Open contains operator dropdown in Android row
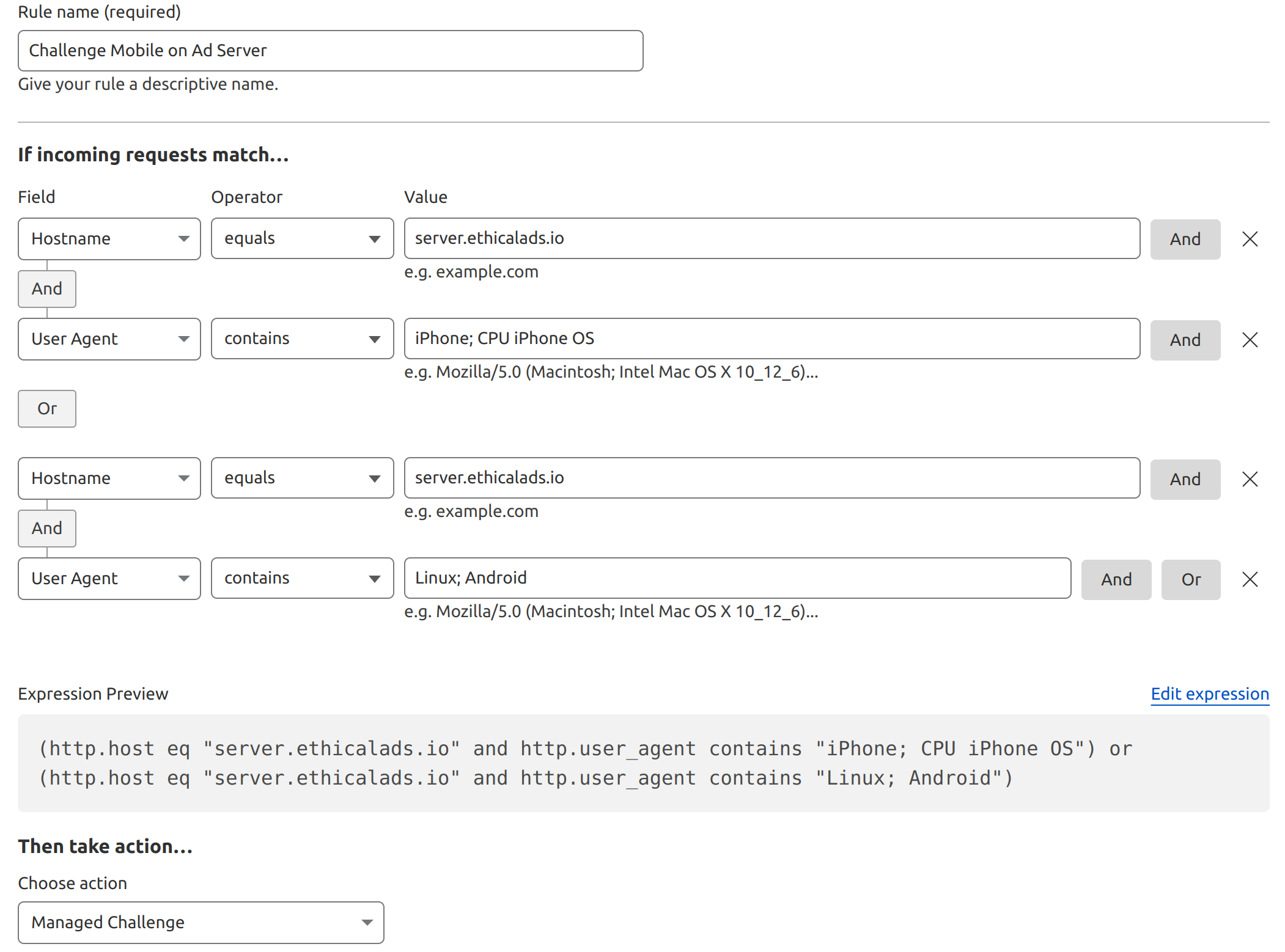Image resolution: width=1285 pixels, height=952 pixels. [x=302, y=578]
